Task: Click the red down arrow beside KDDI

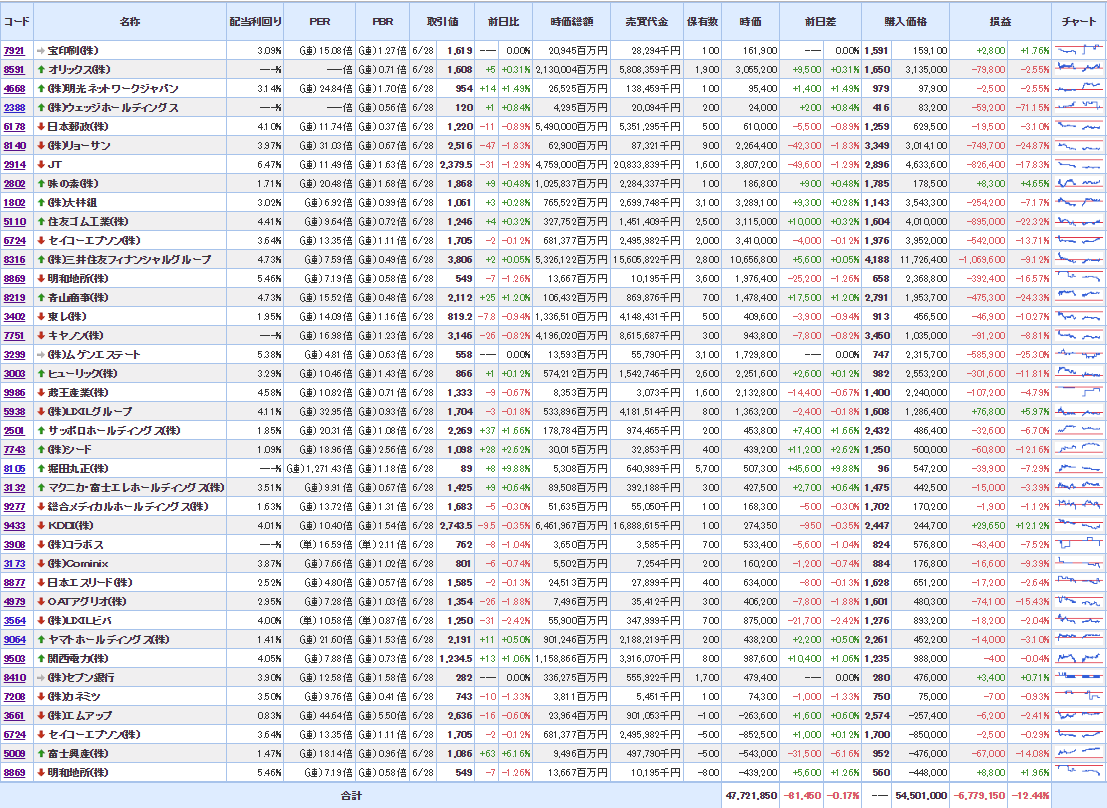Action: tap(41, 525)
